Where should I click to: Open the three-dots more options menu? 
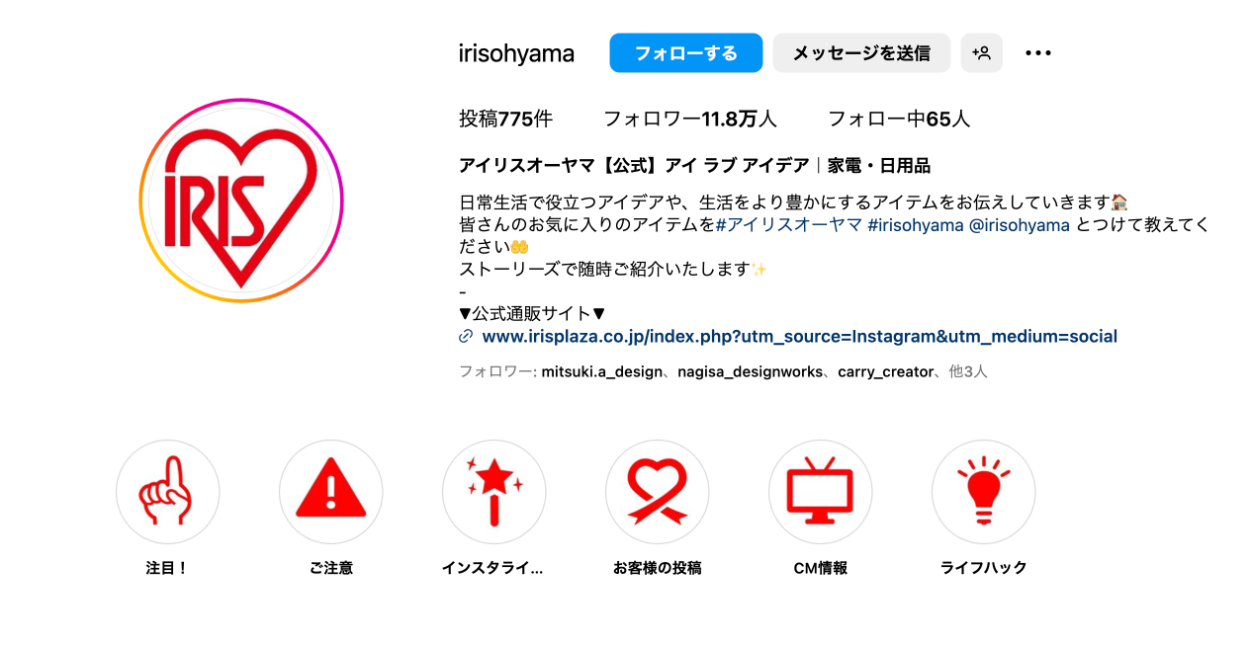coord(1038,53)
